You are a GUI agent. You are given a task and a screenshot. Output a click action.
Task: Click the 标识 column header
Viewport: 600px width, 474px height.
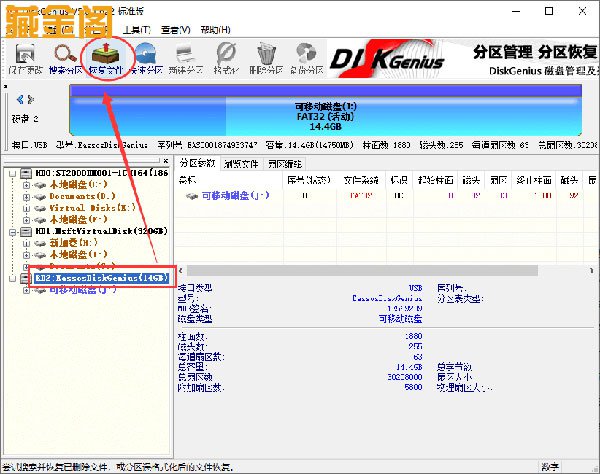(399, 179)
